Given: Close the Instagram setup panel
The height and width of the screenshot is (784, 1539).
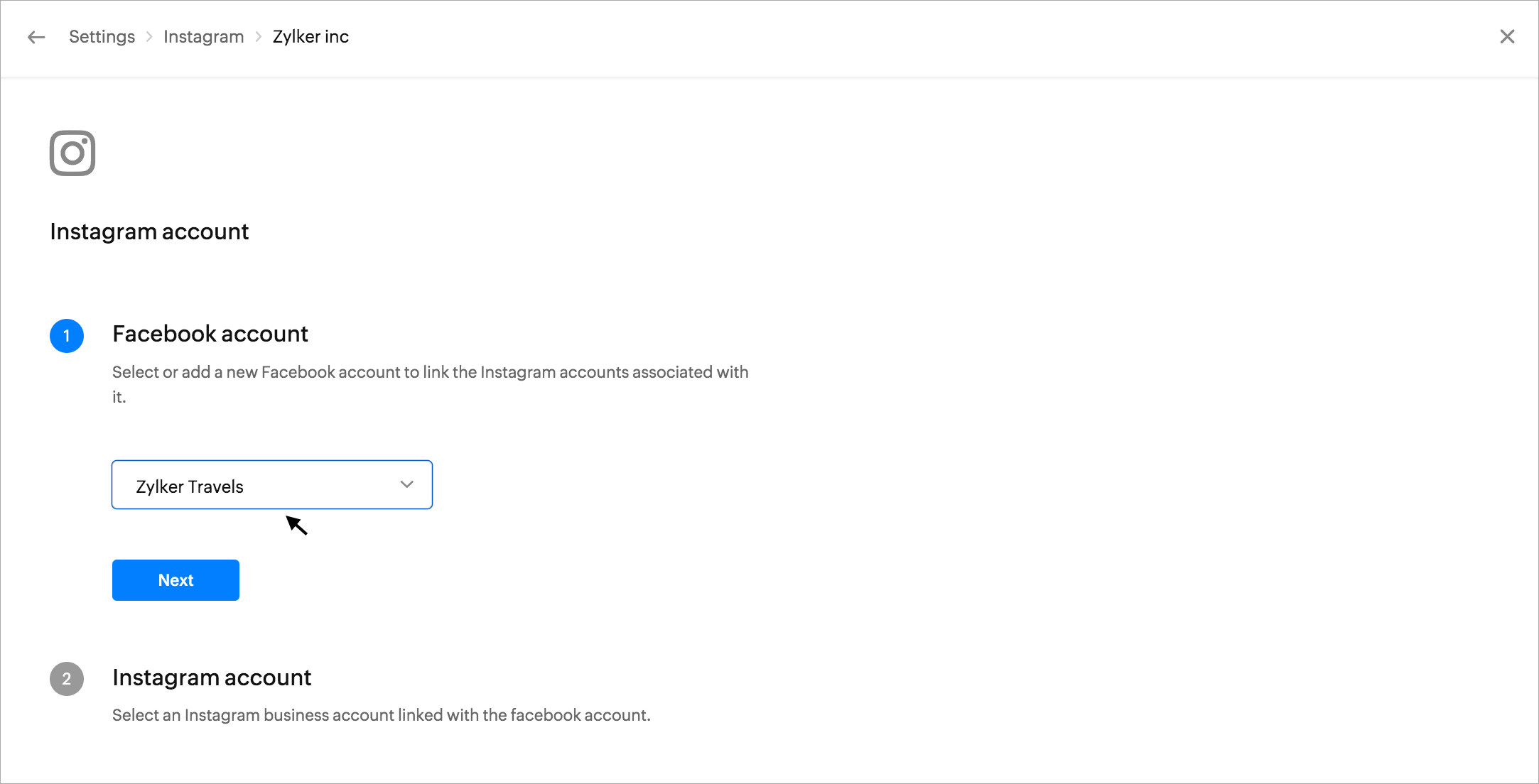Looking at the screenshot, I should click(x=1507, y=36).
